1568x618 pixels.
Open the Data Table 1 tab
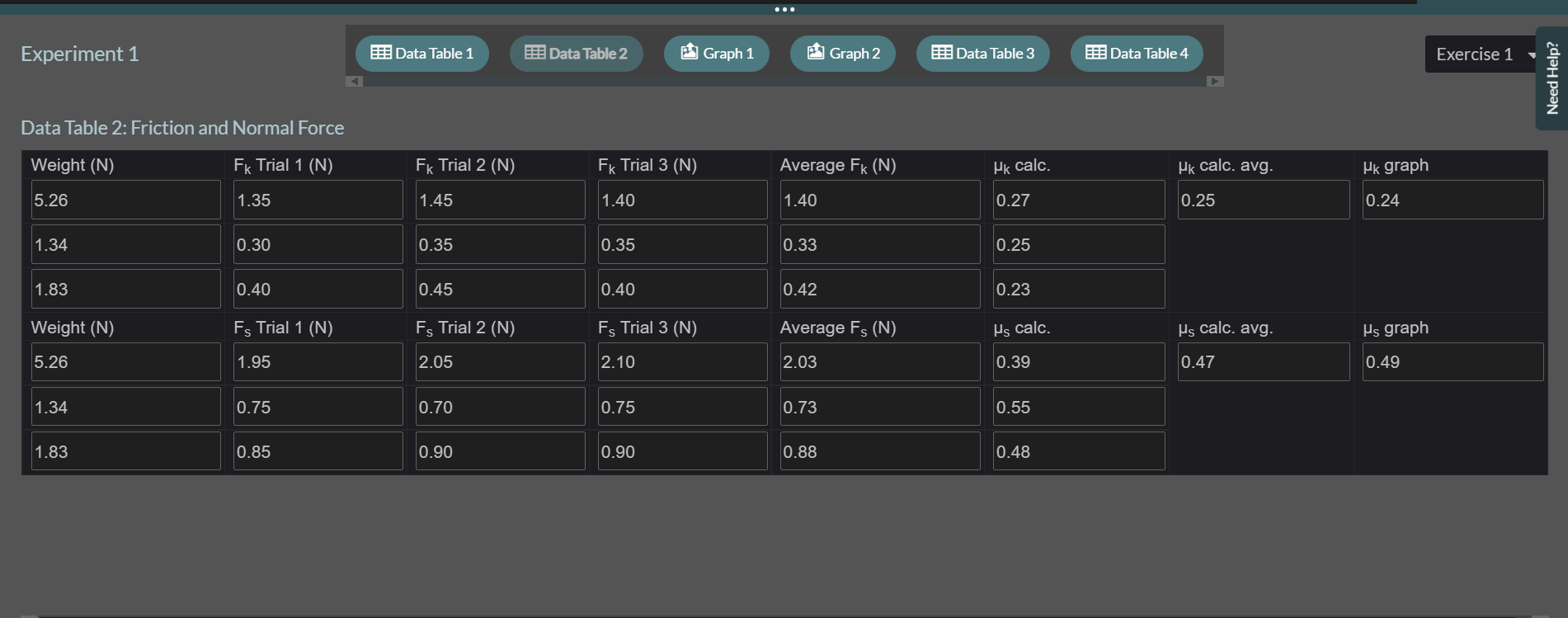(421, 54)
